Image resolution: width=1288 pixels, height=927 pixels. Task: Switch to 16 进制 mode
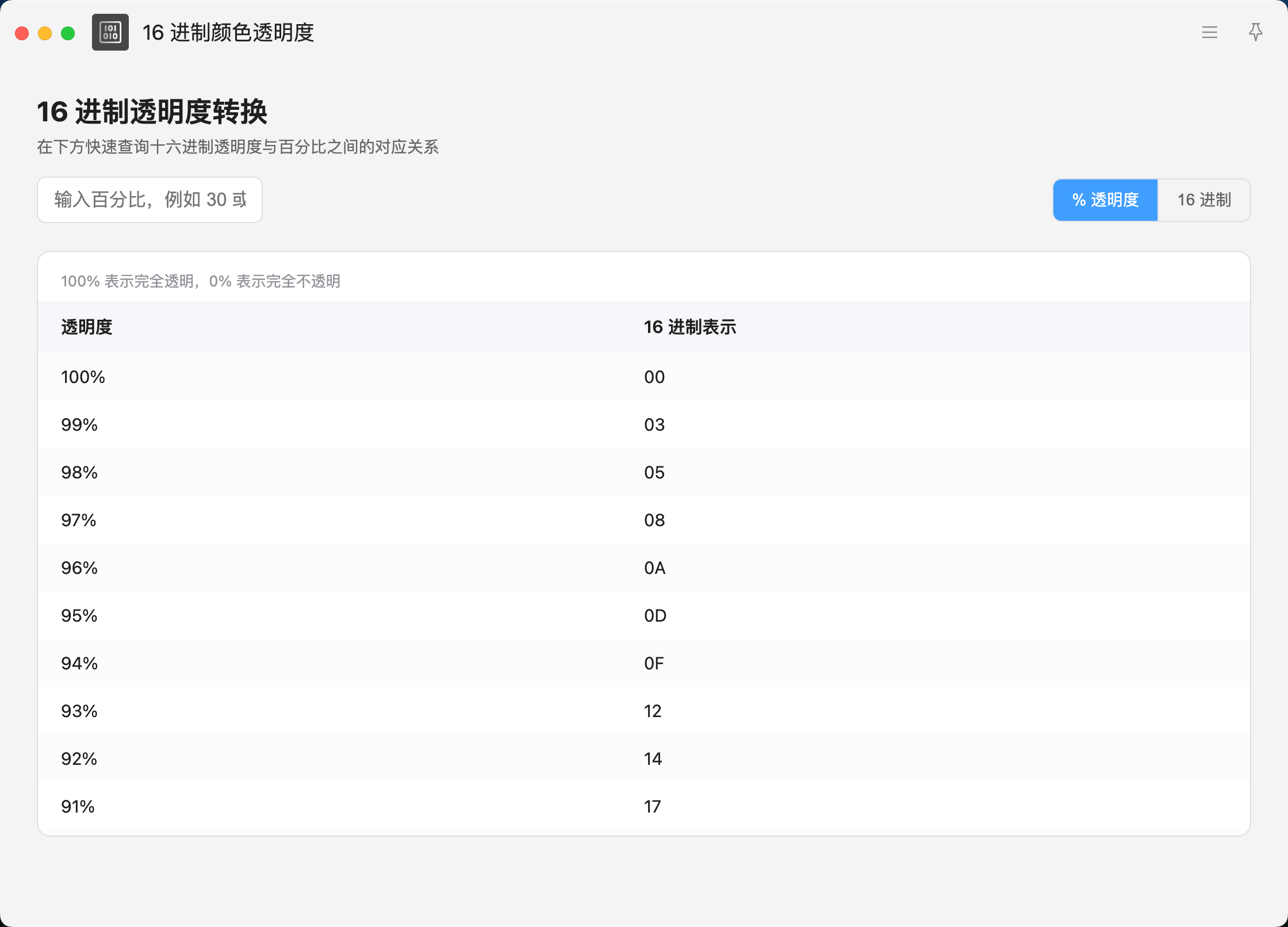pyautogui.click(x=1203, y=200)
